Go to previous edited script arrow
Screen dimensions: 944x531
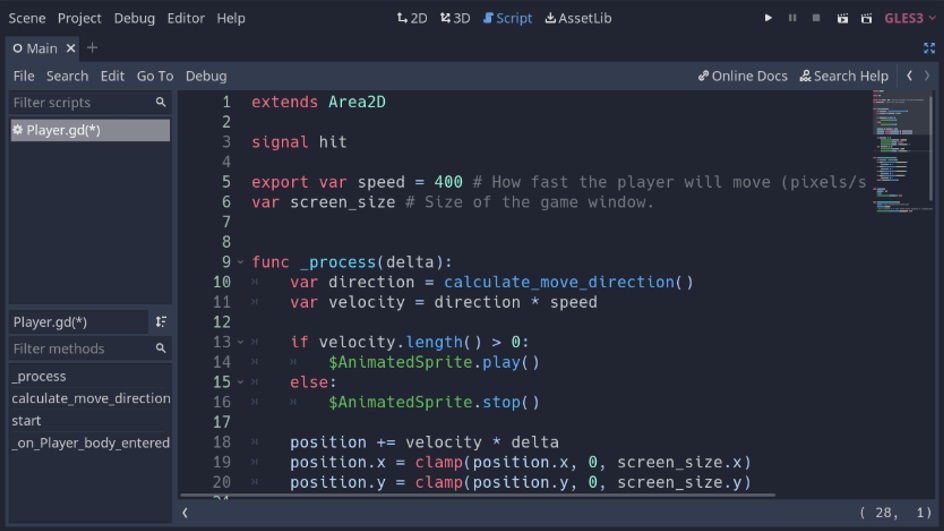[910, 76]
